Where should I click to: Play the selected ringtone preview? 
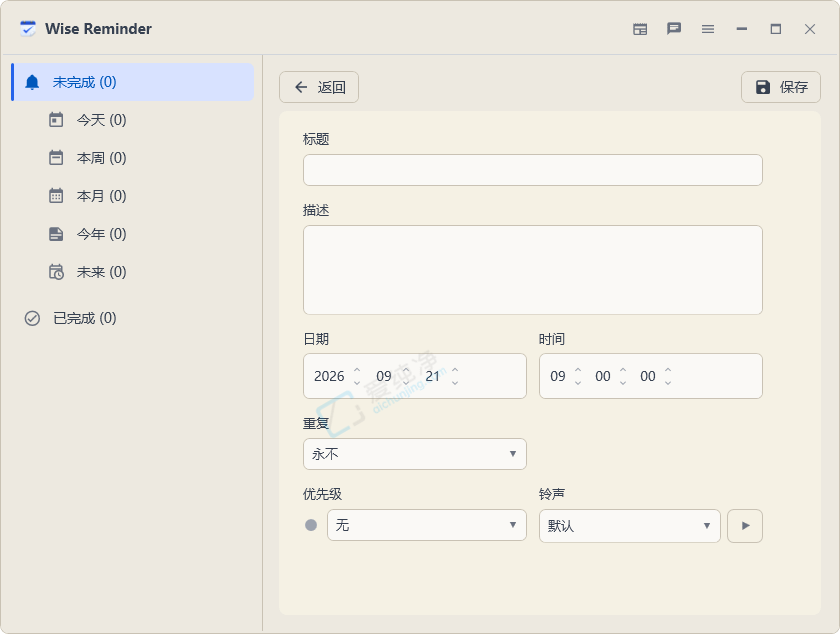coord(745,526)
